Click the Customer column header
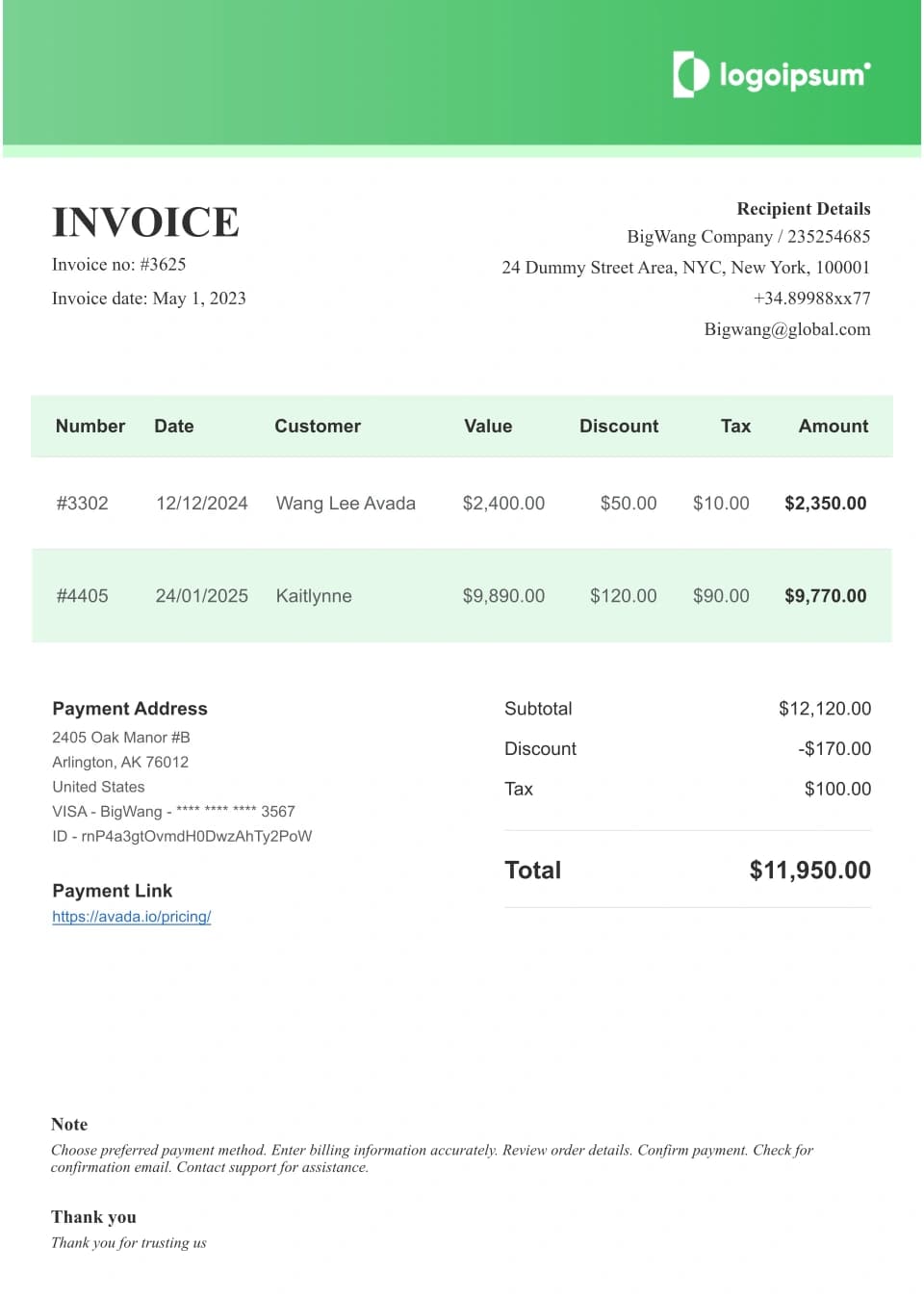 pos(318,426)
